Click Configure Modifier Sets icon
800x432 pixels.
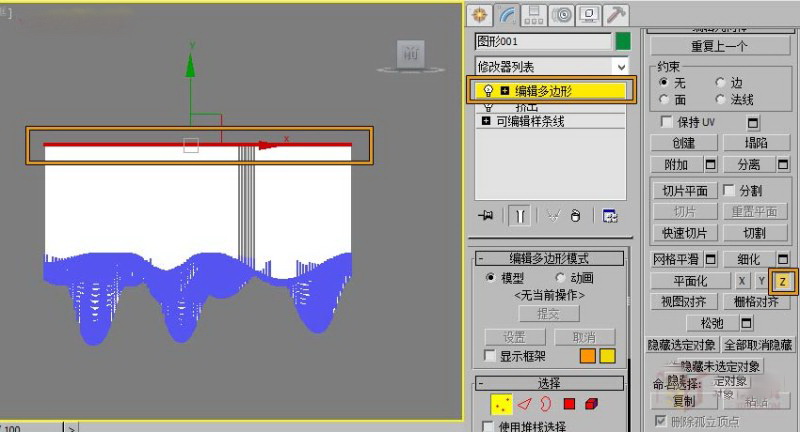coord(610,216)
